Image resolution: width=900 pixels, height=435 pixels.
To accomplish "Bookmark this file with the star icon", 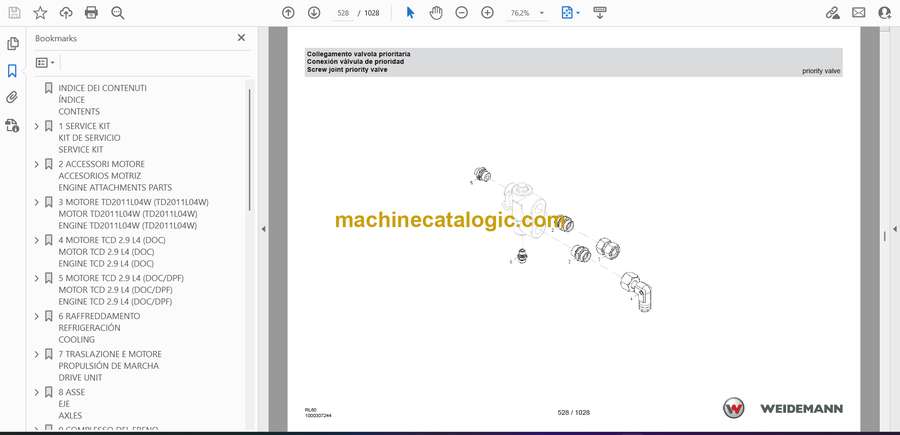I will (40, 13).
